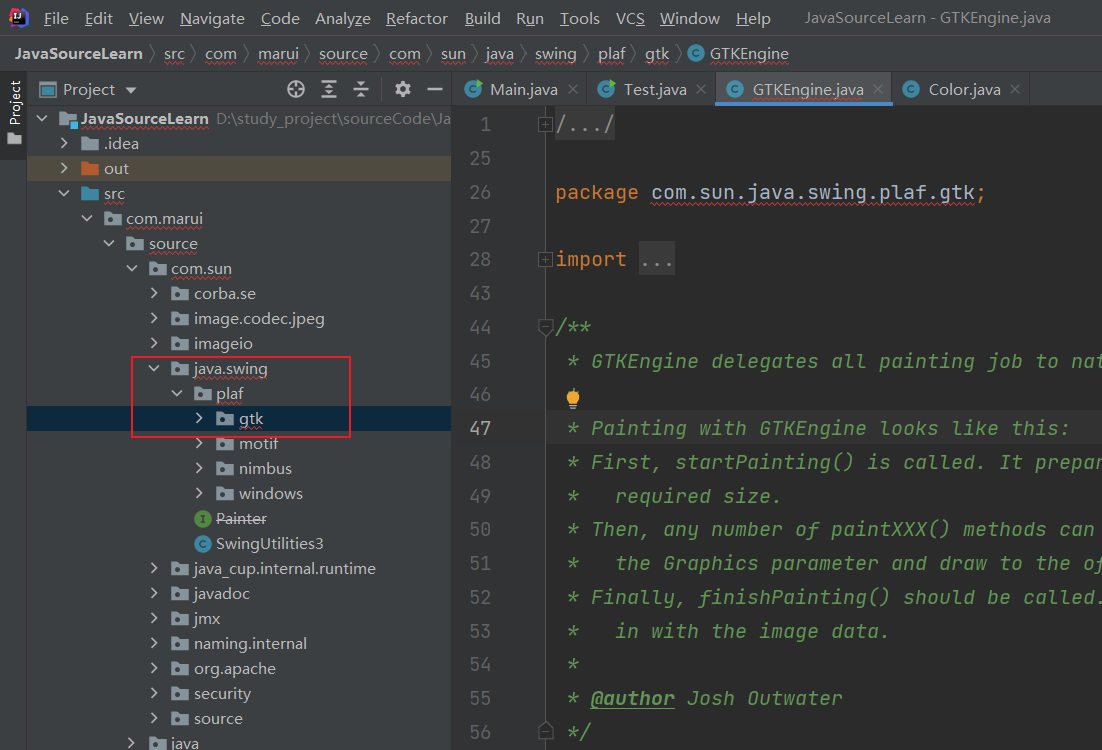Click the JavaSourceLearn breadcrumb
Viewport: 1102px width, 750px height.
tap(79, 54)
